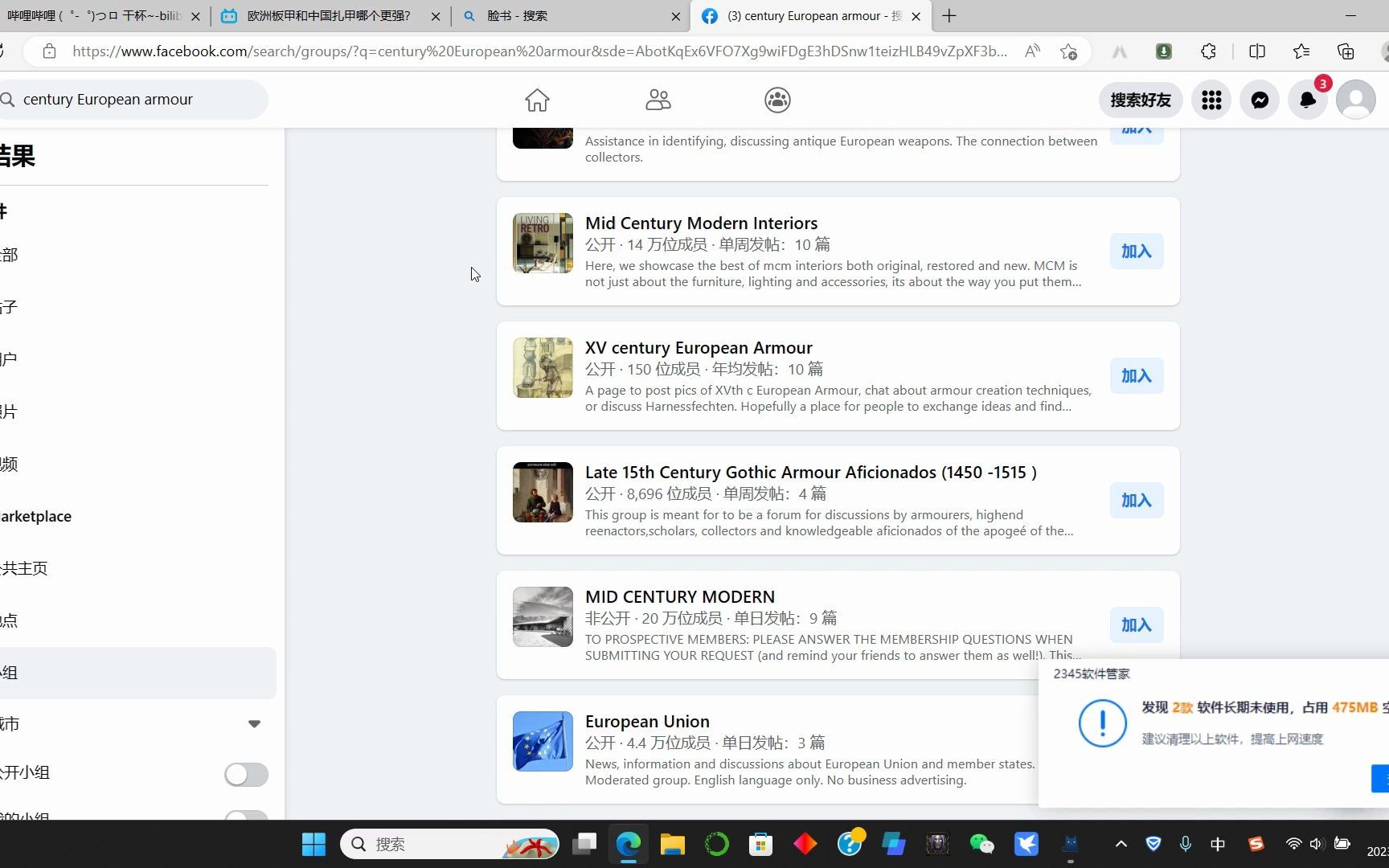1389x868 pixels.
Task: Click the browser address bar URL
Action: pyautogui.click(x=539, y=51)
